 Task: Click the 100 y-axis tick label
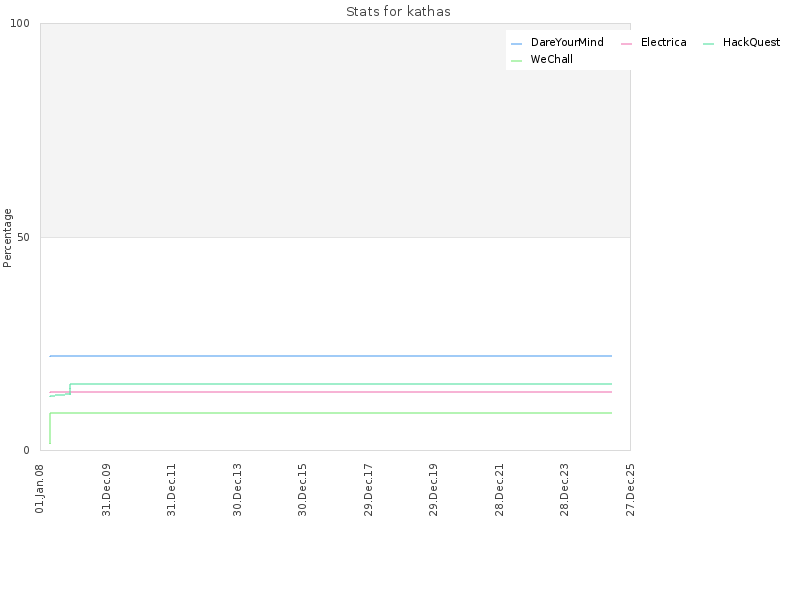20,23
